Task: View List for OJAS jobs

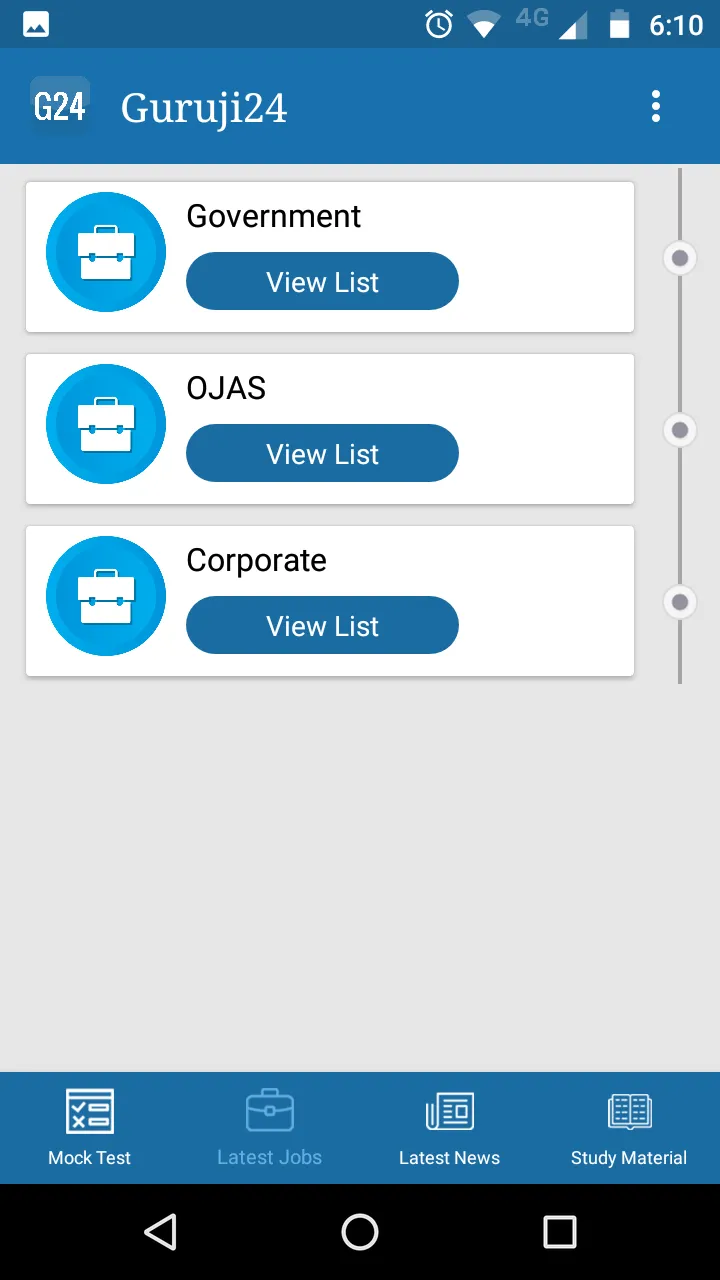Action: tap(322, 454)
